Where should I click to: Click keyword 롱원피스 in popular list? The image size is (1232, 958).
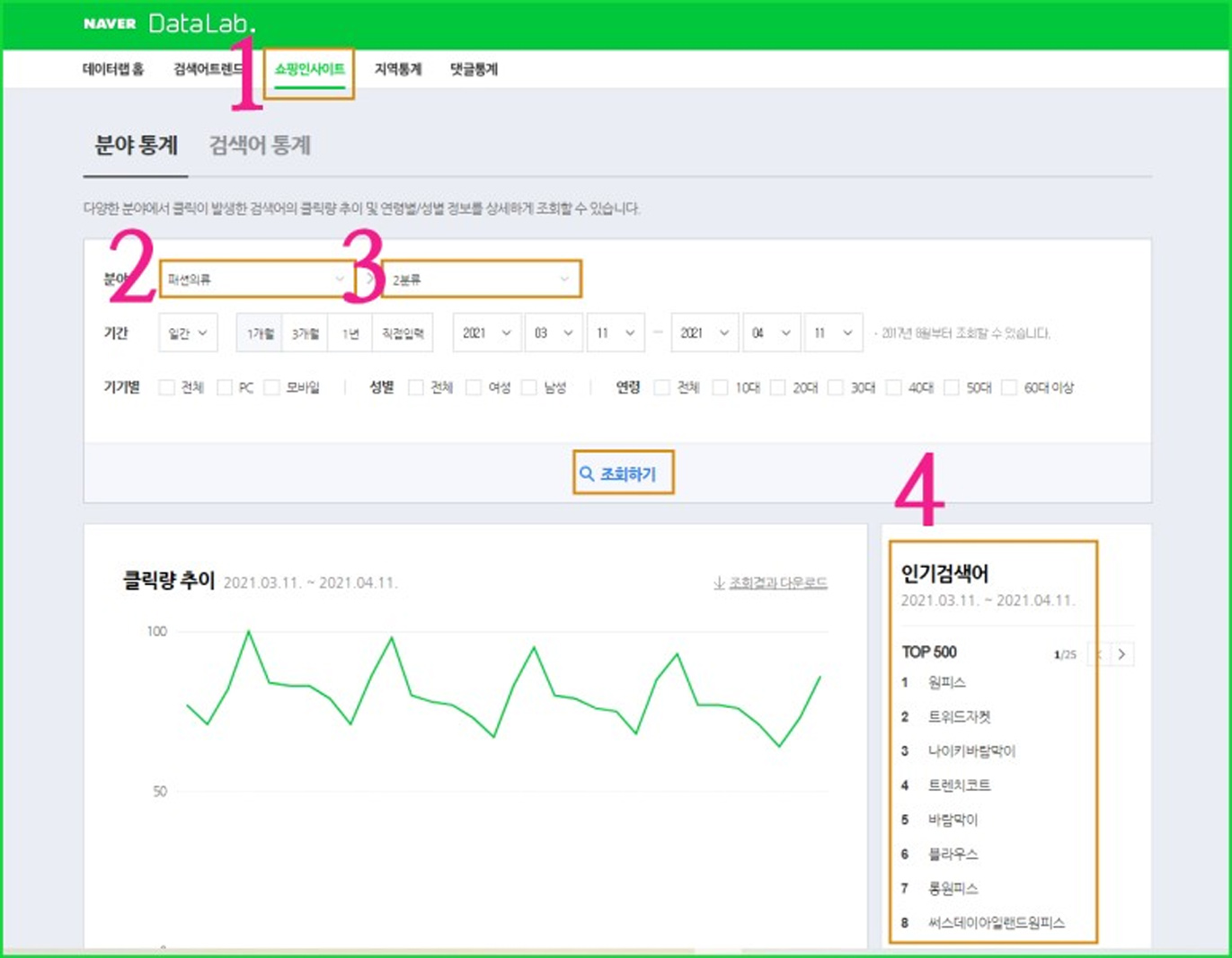coord(953,888)
